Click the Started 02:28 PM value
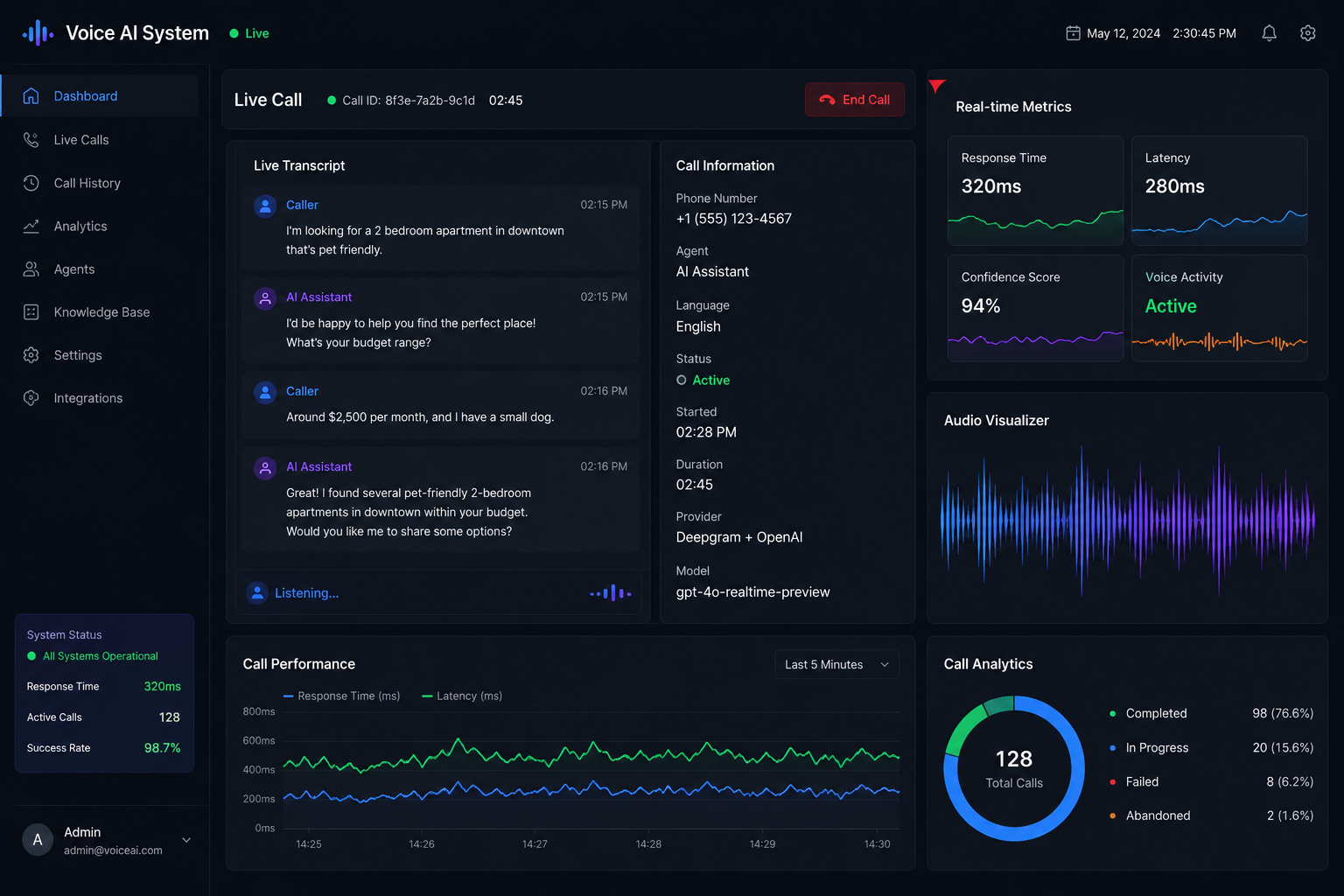 pos(706,432)
